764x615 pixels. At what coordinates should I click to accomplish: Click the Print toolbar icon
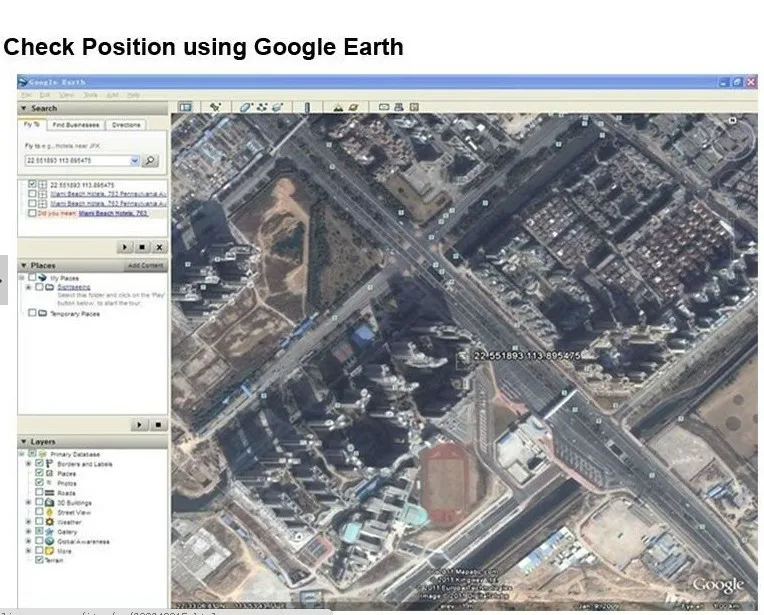click(x=399, y=107)
